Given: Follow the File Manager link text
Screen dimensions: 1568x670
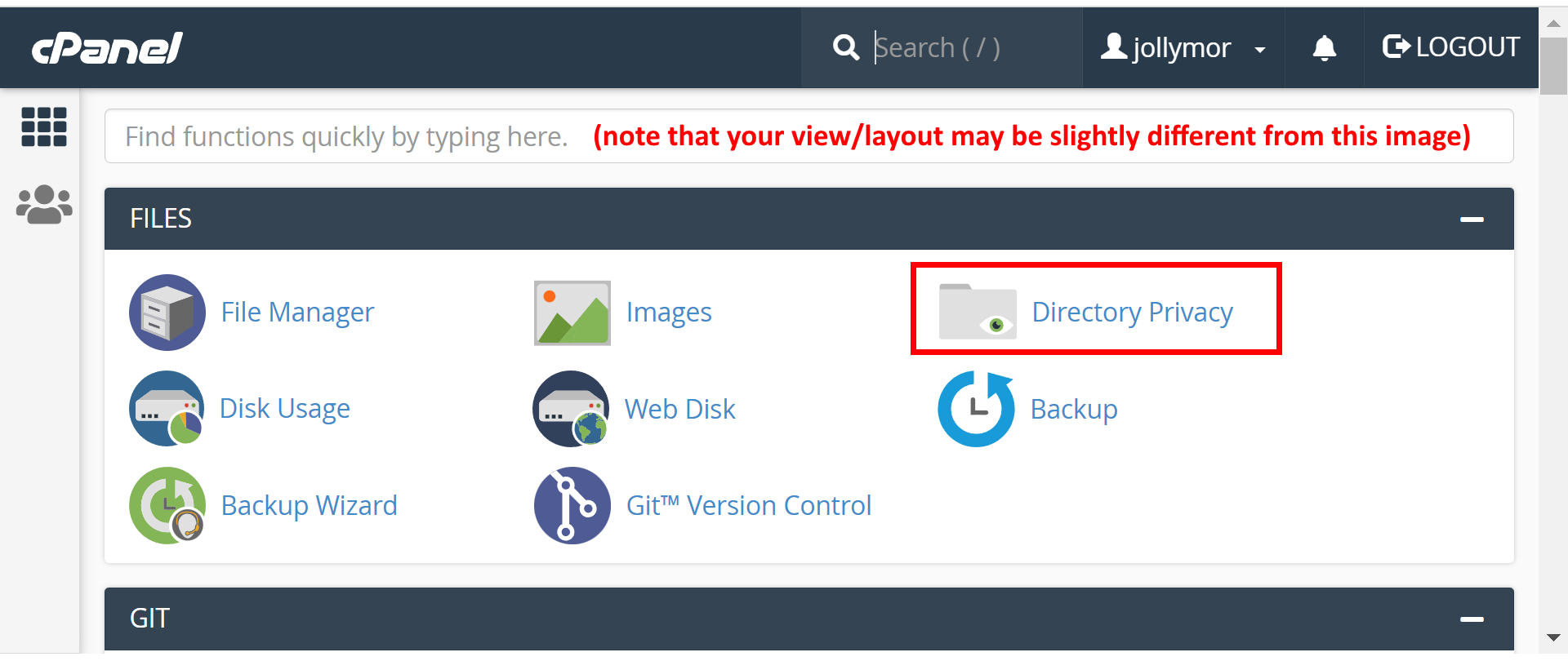Looking at the screenshot, I should tap(297, 312).
